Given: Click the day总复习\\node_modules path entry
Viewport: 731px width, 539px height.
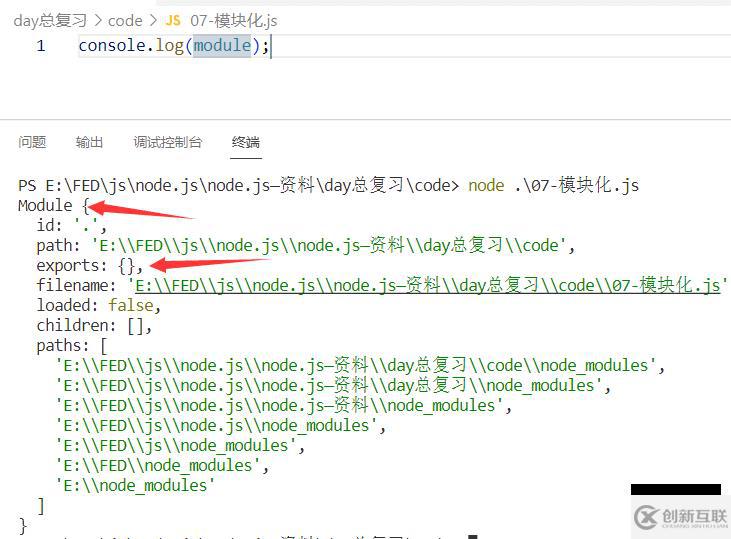Looking at the screenshot, I should tap(333, 385).
